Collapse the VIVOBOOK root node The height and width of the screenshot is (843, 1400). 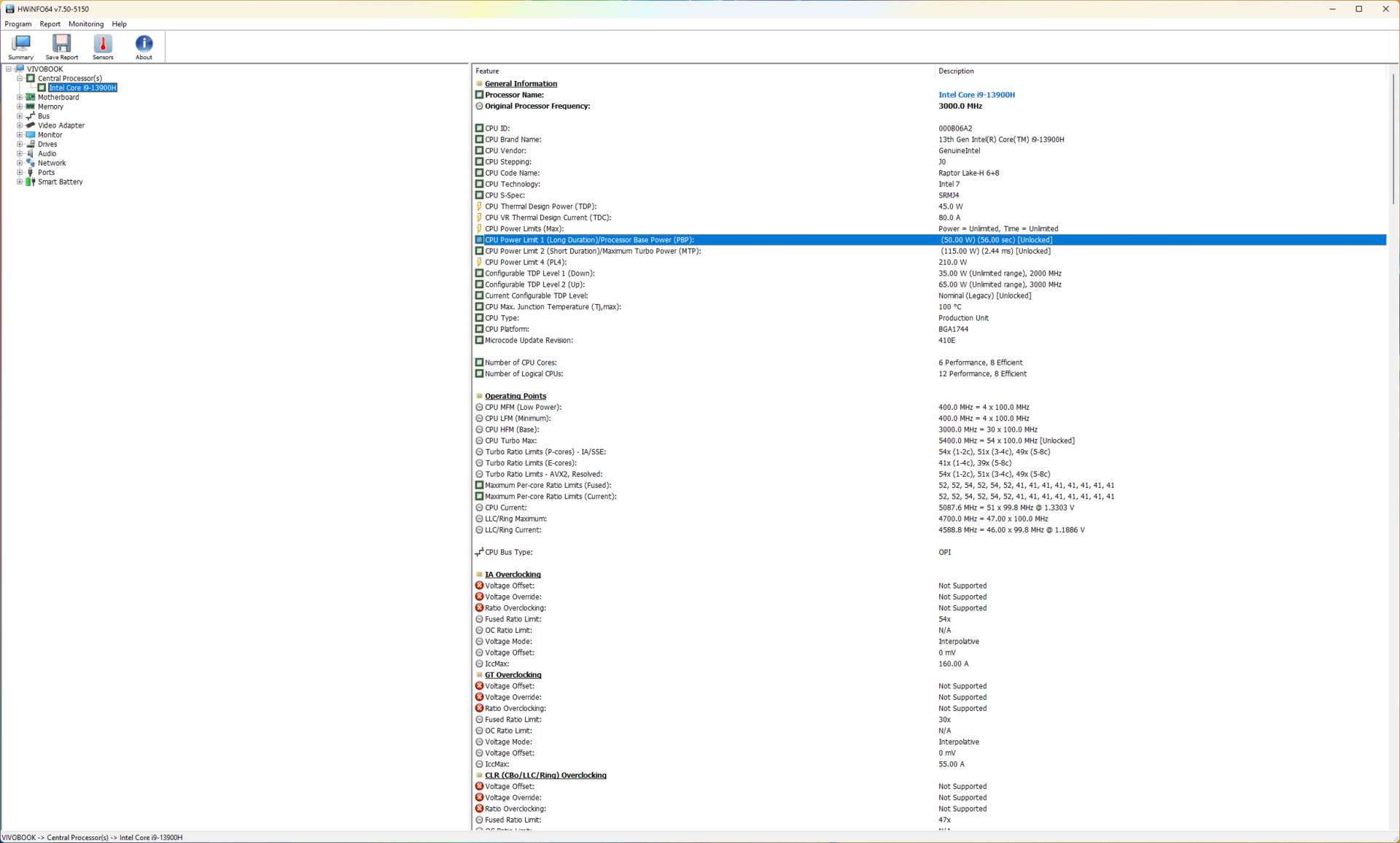point(9,69)
